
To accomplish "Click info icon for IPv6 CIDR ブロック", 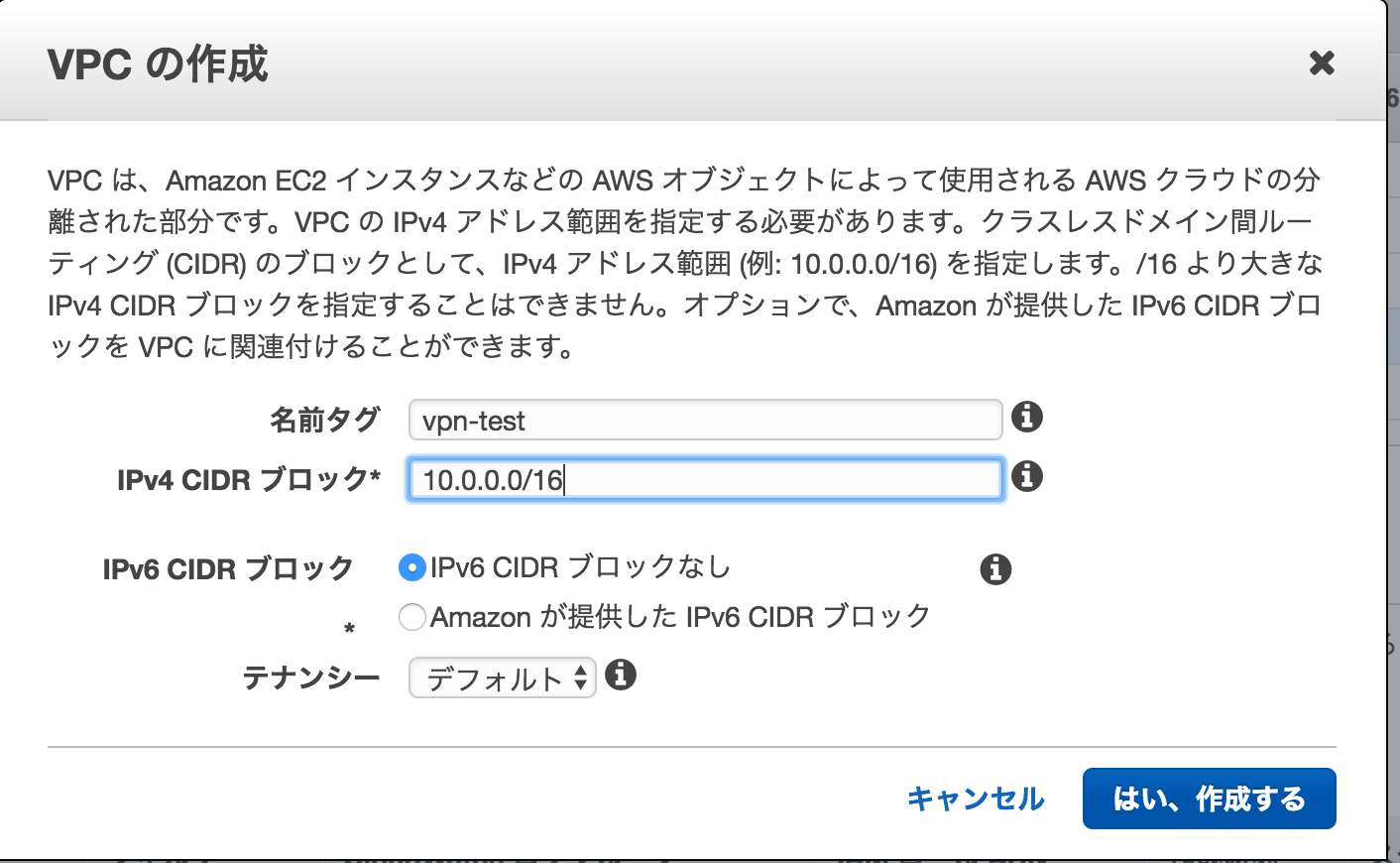I will pyautogui.click(x=995, y=569).
